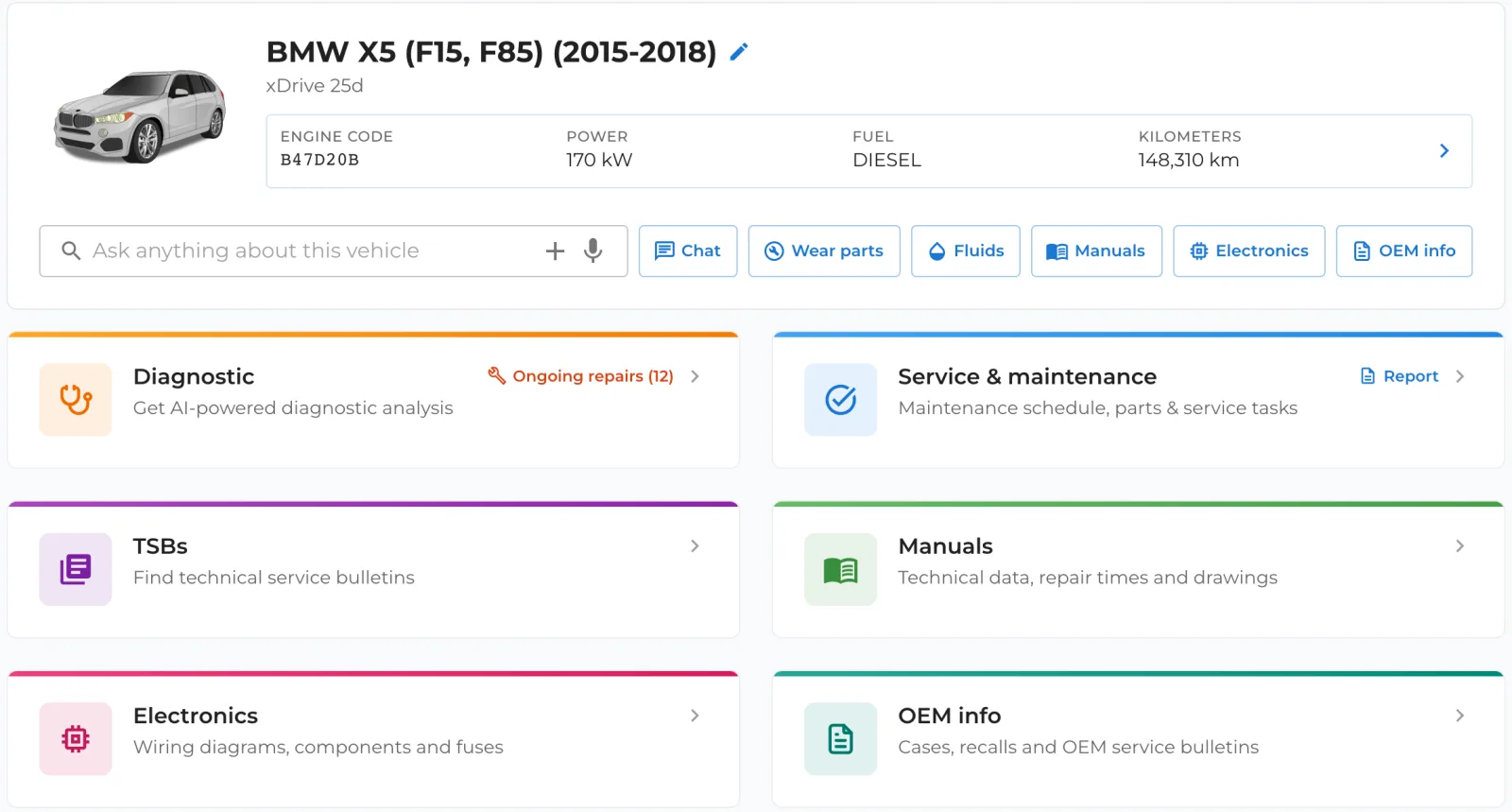The width and height of the screenshot is (1512, 812).
Task: Click the magnifying glass search icon
Action: [x=71, y=251]
